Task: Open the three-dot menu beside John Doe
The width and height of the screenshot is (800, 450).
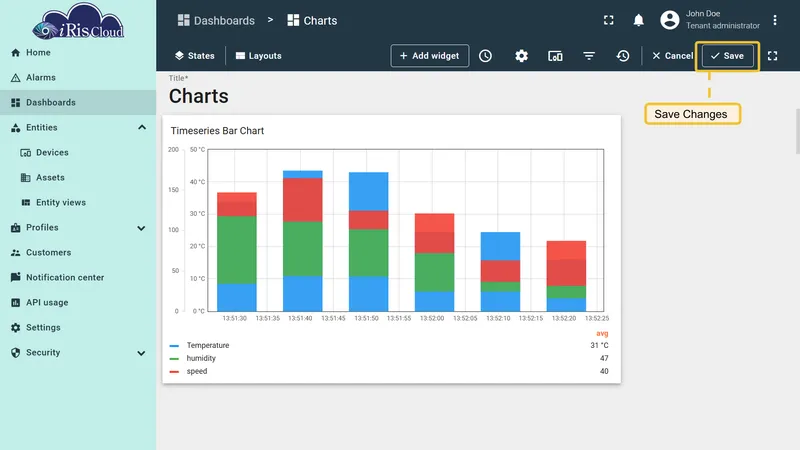Action: (774, 20)
